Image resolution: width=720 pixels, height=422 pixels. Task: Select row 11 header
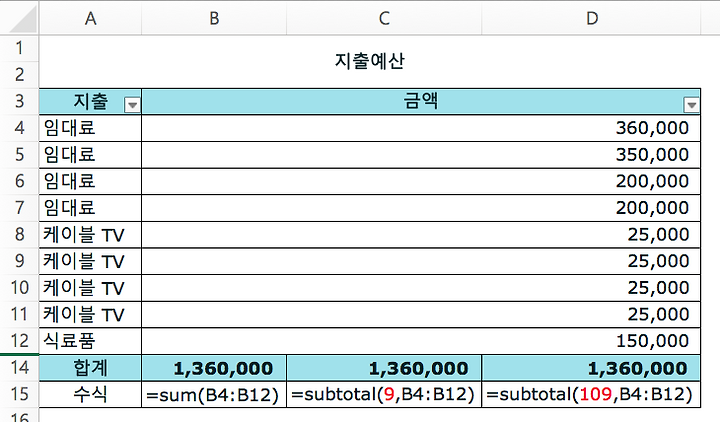(19, 314)
